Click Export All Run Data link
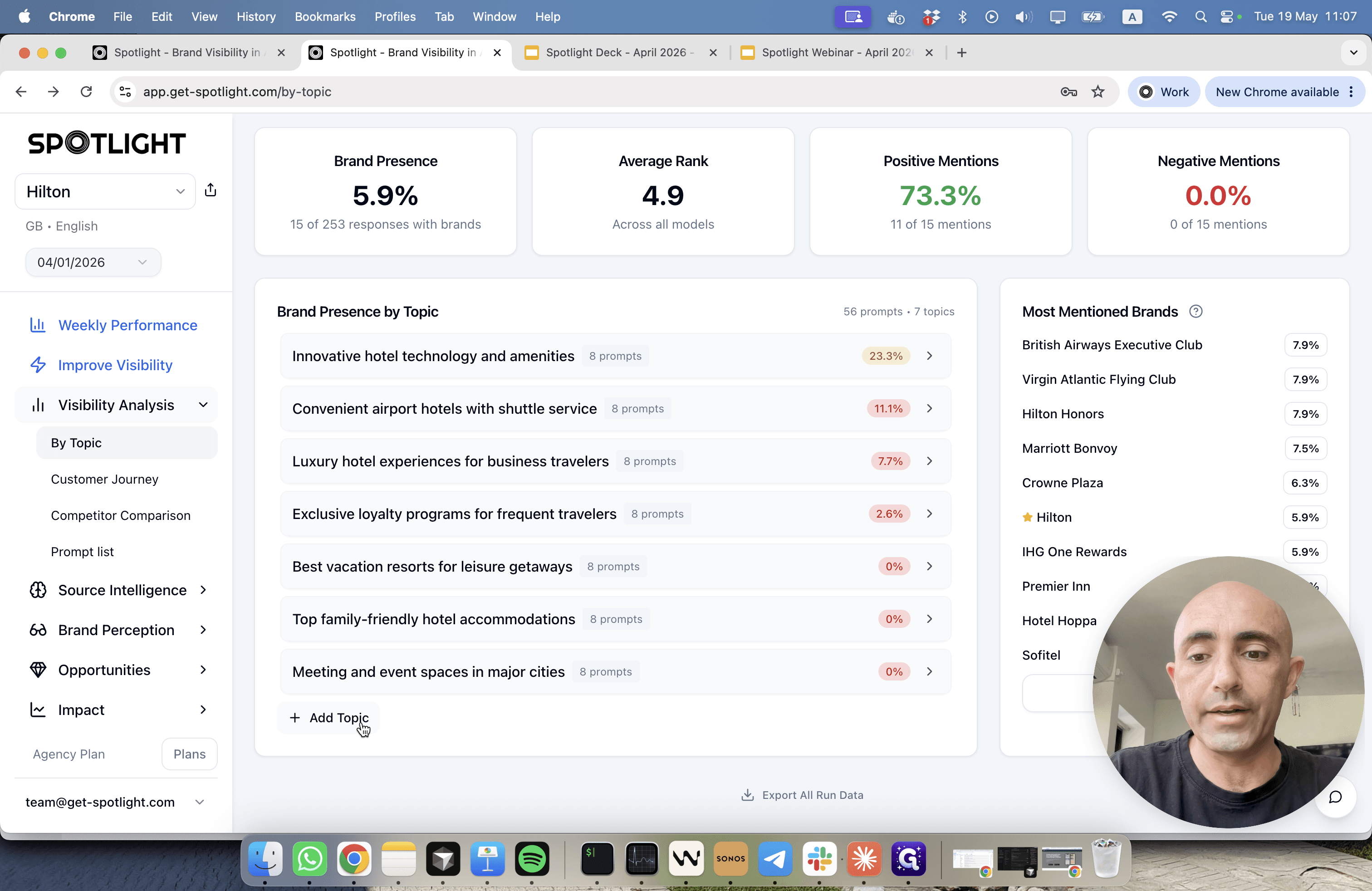The width and height of the screenshot is (1372, 891). [x=802, y=795]
